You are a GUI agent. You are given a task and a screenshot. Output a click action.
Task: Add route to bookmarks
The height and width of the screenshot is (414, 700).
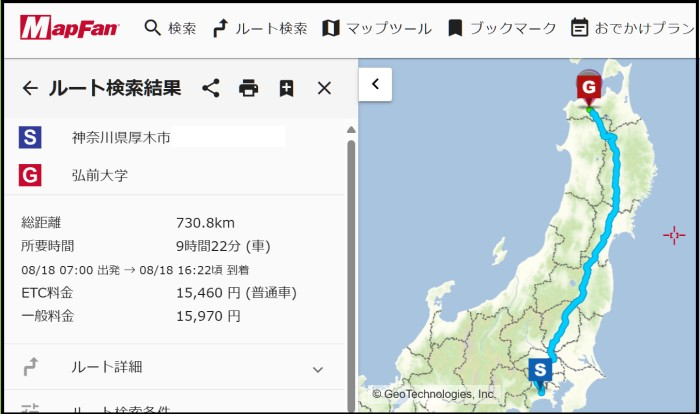pyautogui.click(x=287, y=88)
